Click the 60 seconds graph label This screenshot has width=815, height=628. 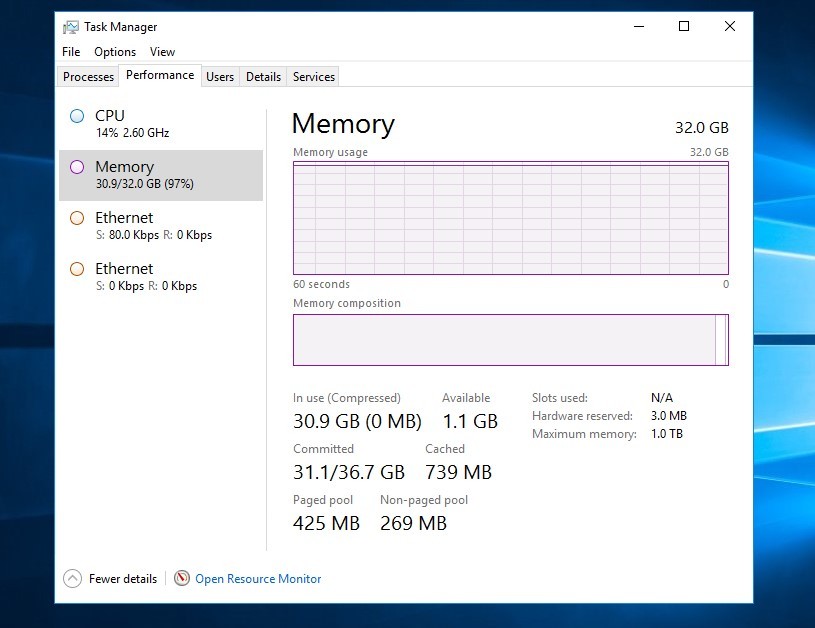pyautogui.click(x=321, y=284)
